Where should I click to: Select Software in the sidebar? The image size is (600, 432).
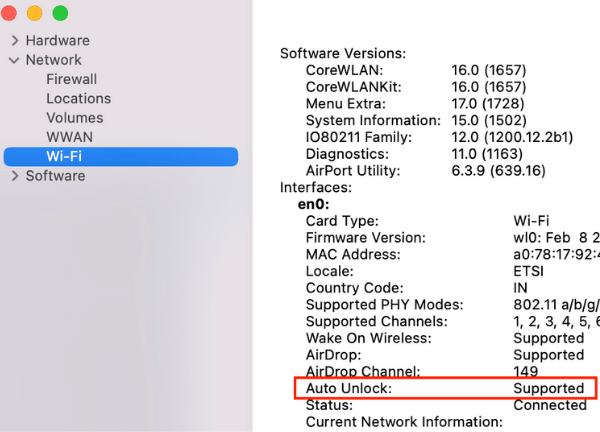pyautogui.click(x=55, y=176)
